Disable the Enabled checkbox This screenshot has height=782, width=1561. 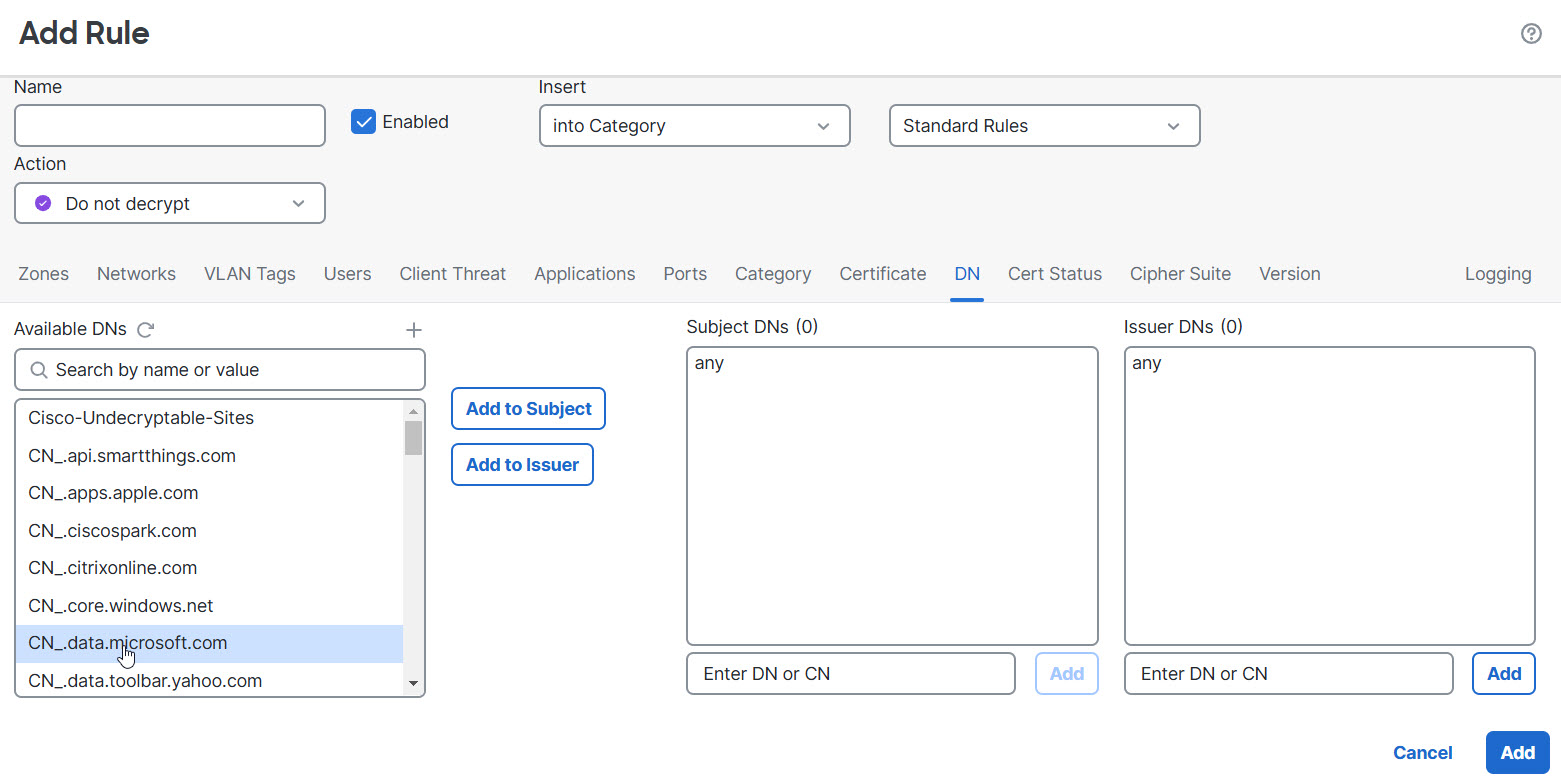click(362, 121)
